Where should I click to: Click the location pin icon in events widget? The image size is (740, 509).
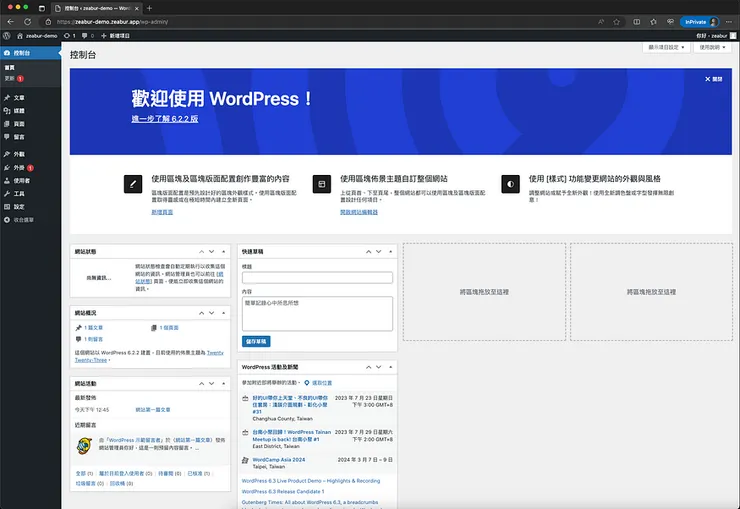click(x=307, y=383)
